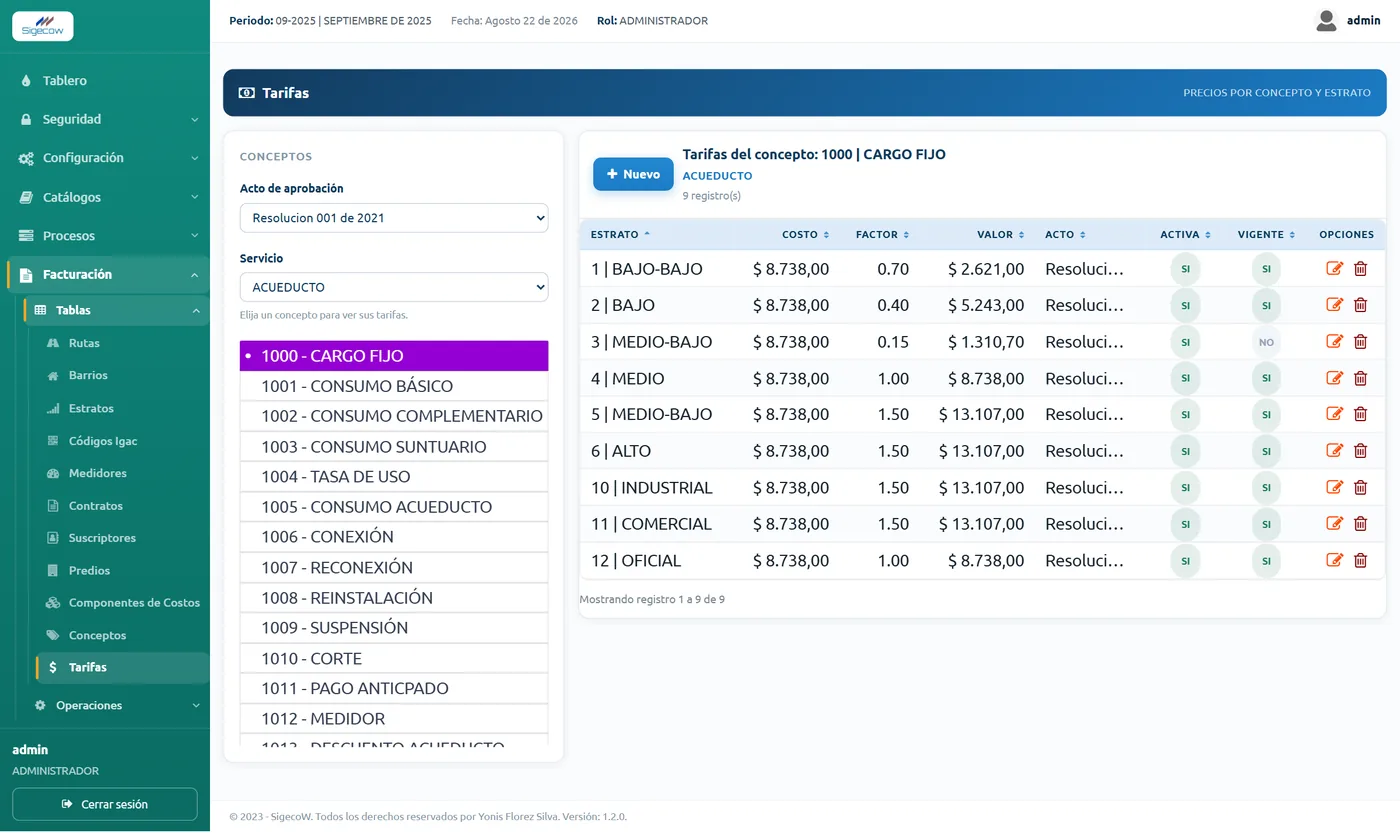Viewport: 1400px width, 833px height.
Task: Delete the 5 | MEDIO-BAJO tariff row
Action: (1360, 414)
